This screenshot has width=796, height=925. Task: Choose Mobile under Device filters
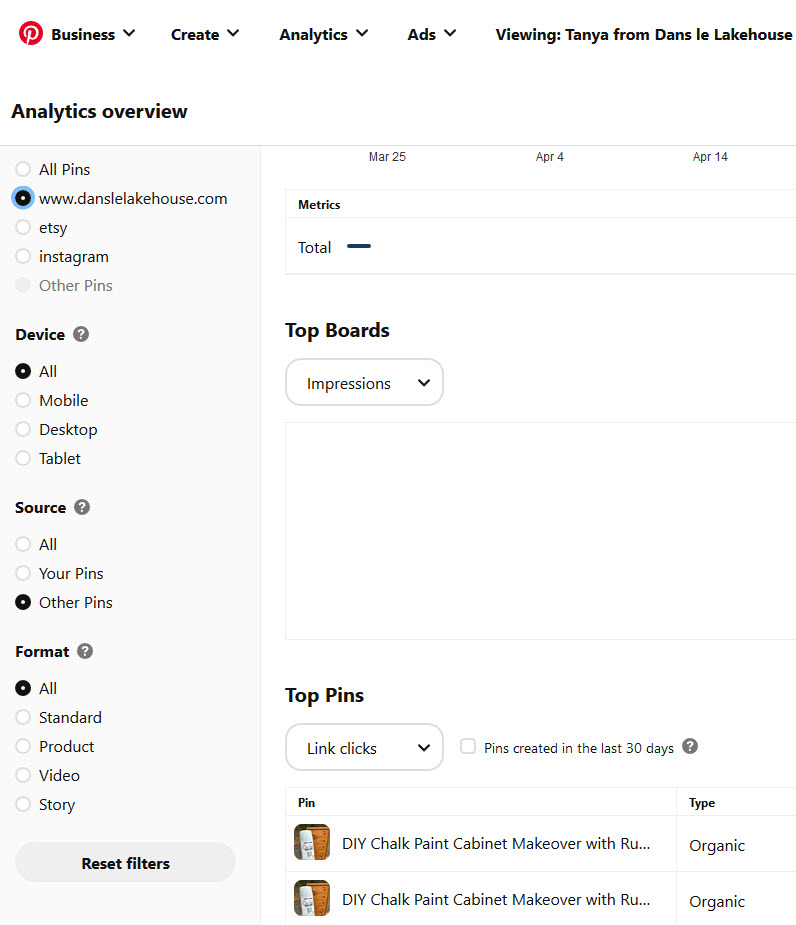tap(22, 400)
